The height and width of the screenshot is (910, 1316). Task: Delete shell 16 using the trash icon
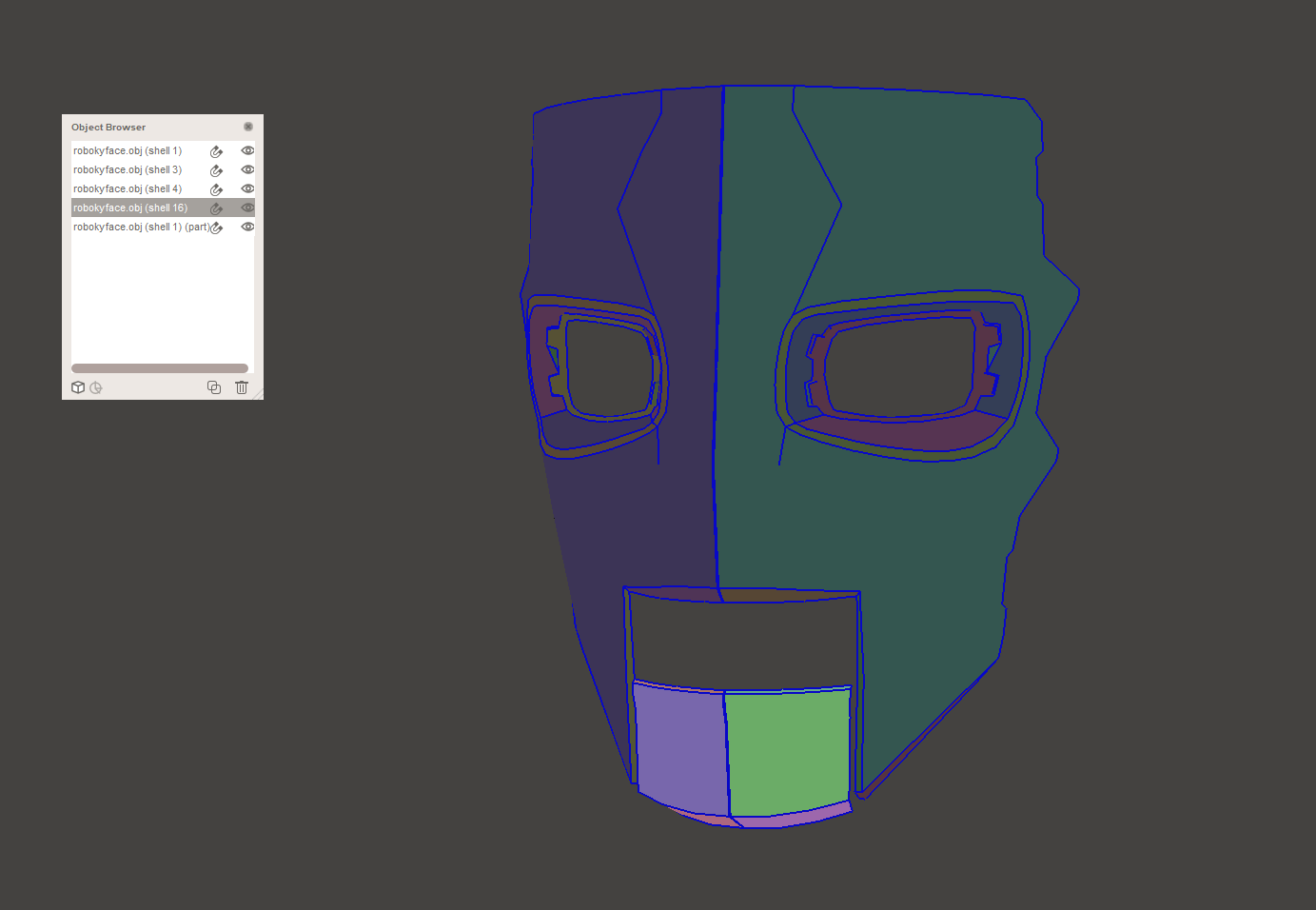(x=241, y=387)
